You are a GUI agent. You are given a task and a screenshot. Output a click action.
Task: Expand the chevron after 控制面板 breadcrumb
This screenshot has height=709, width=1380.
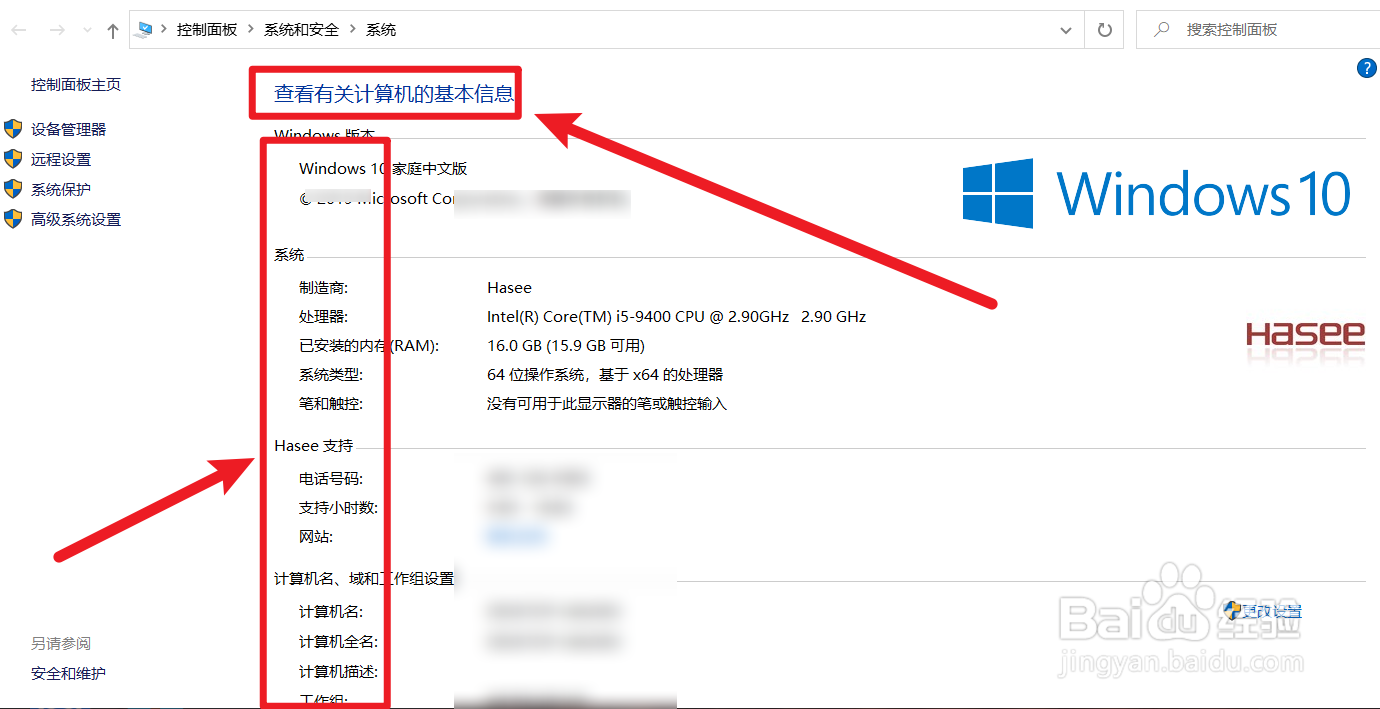pos(251,30)
